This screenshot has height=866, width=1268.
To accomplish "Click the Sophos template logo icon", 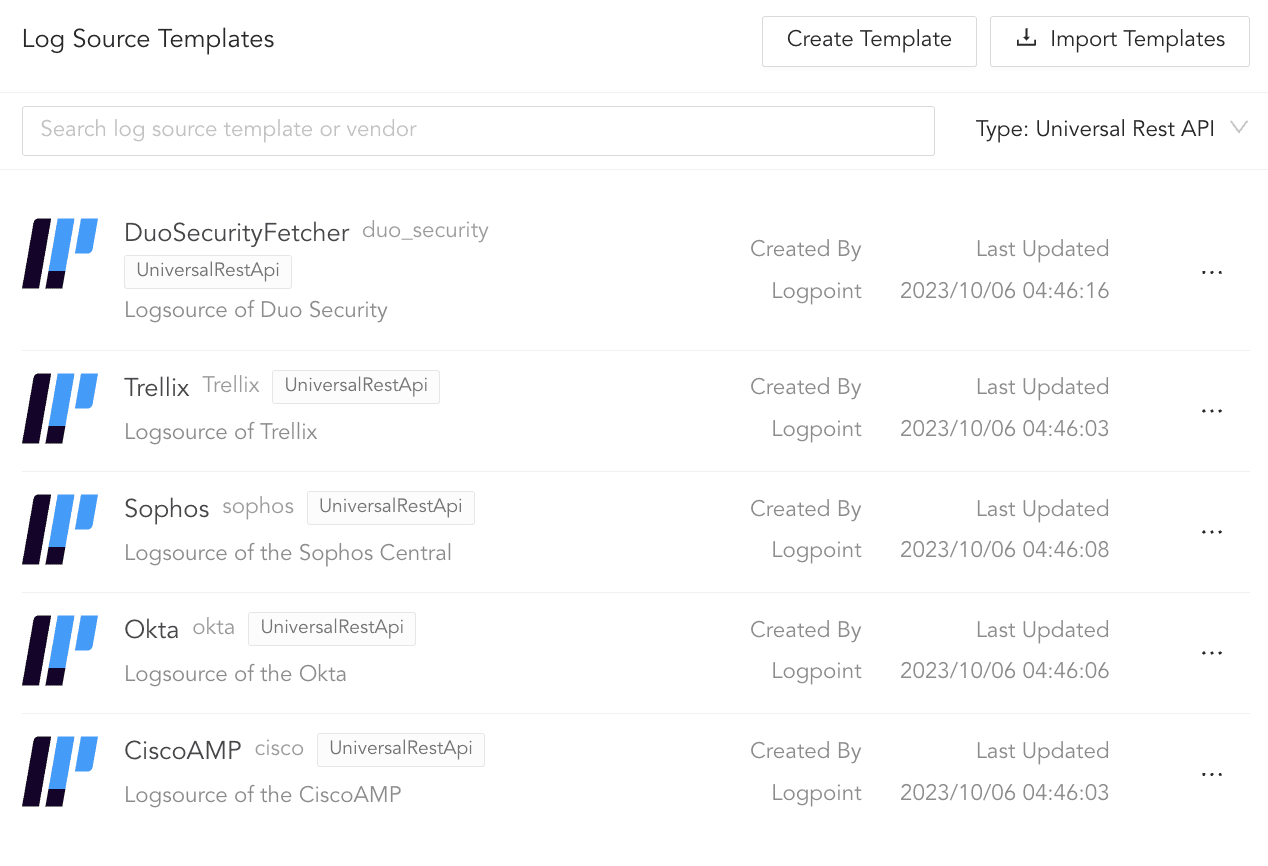I will click(58, 530).
